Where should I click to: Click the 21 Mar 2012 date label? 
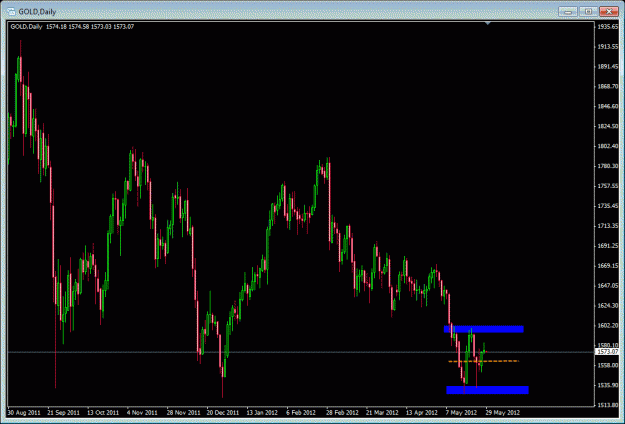pos(382,412)
